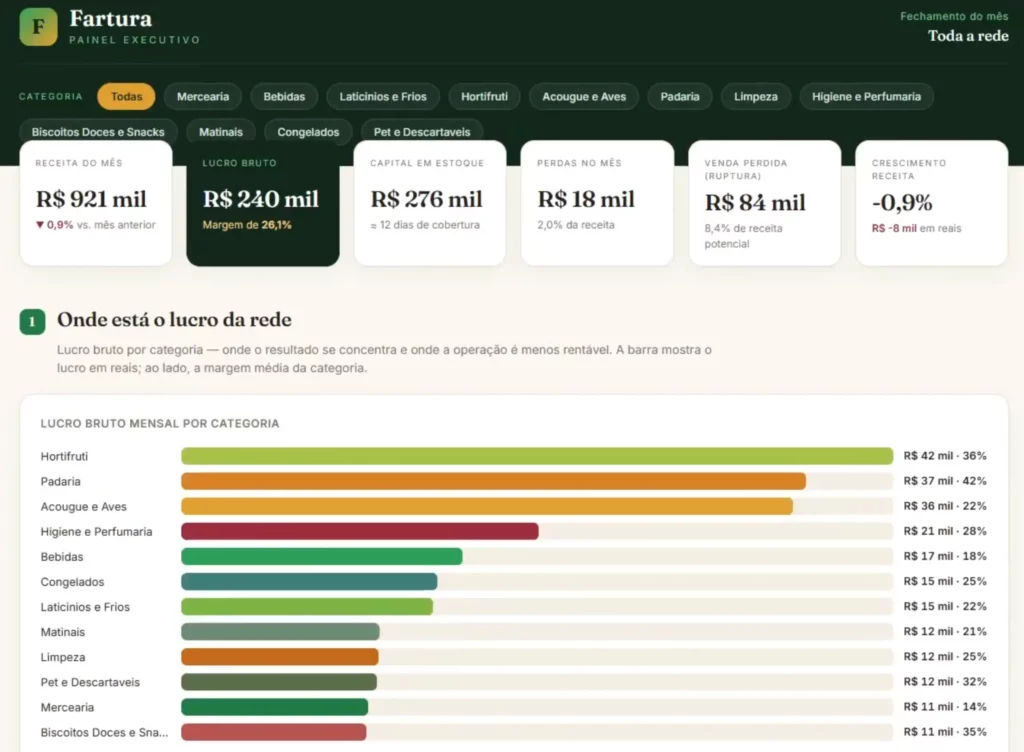Click the 'Congelados' row label in chart
Screen dimensions: 1024x752
click(x=72, y=582)
